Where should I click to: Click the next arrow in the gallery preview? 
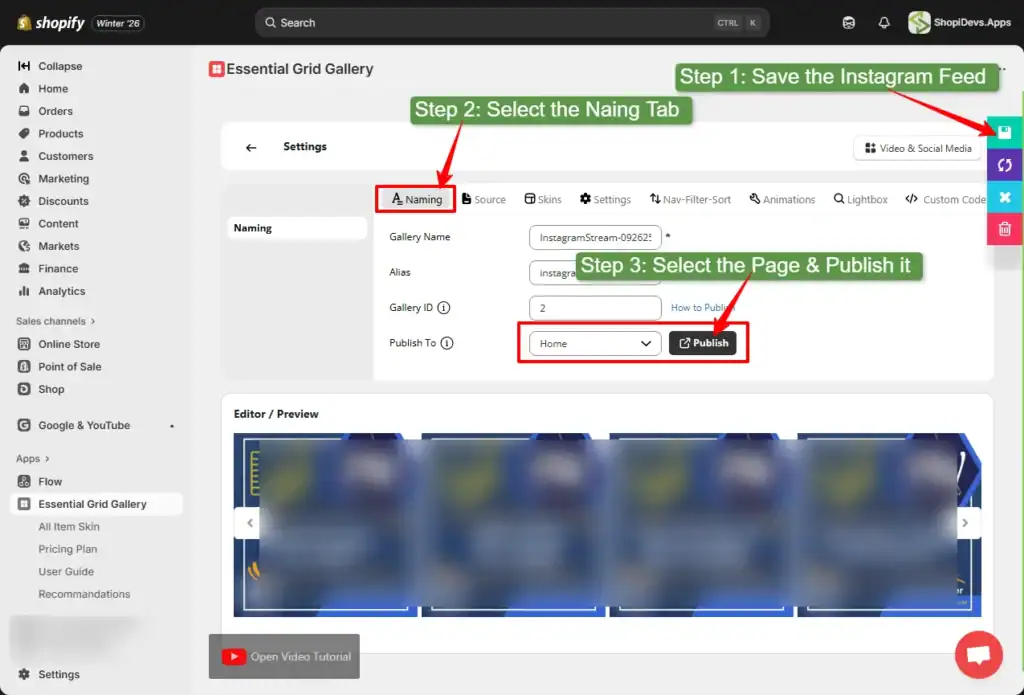(x=965, y=522)
